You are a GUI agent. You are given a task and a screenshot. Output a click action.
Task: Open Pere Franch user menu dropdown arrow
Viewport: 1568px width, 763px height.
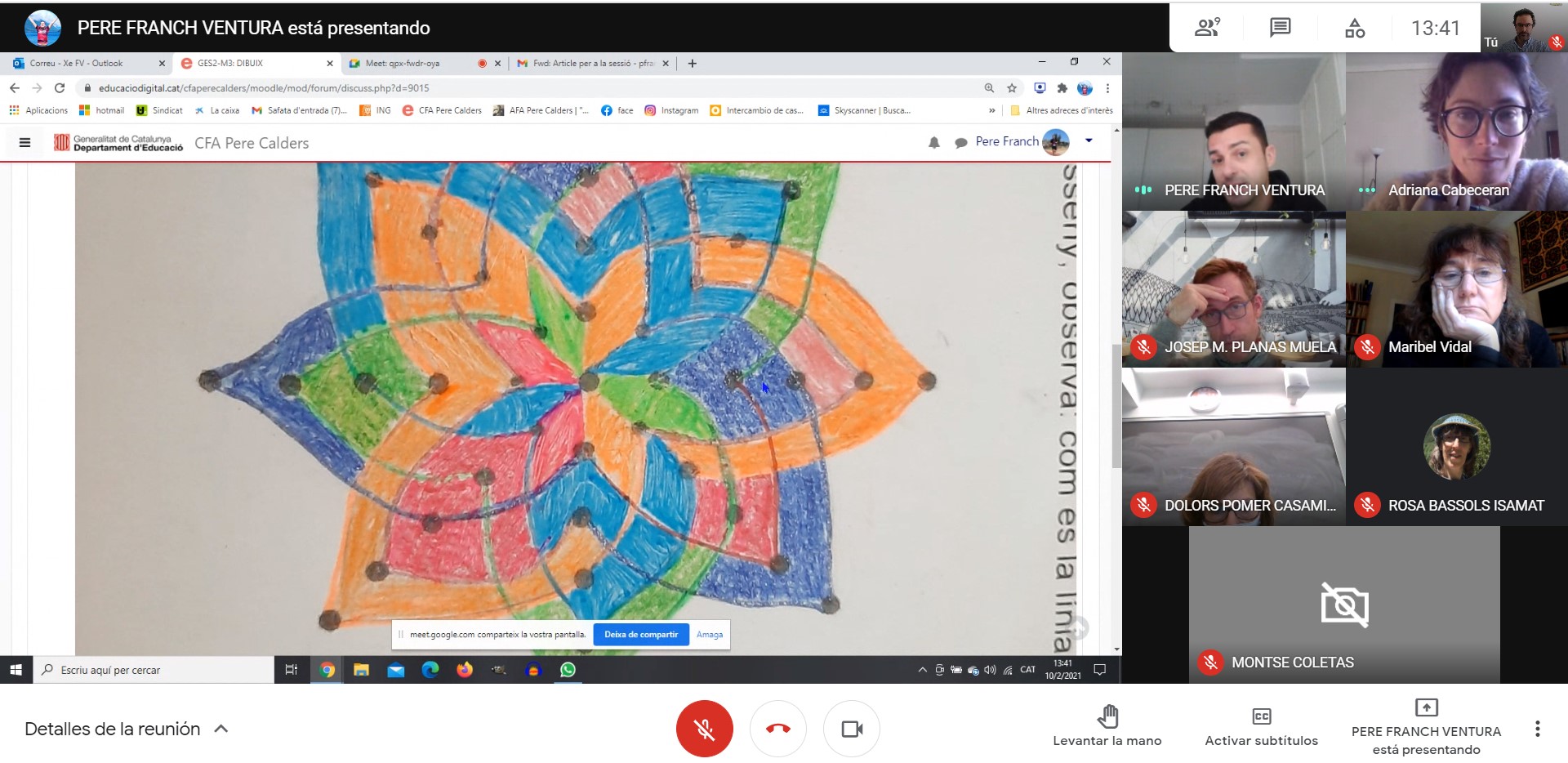[1089, 141]
